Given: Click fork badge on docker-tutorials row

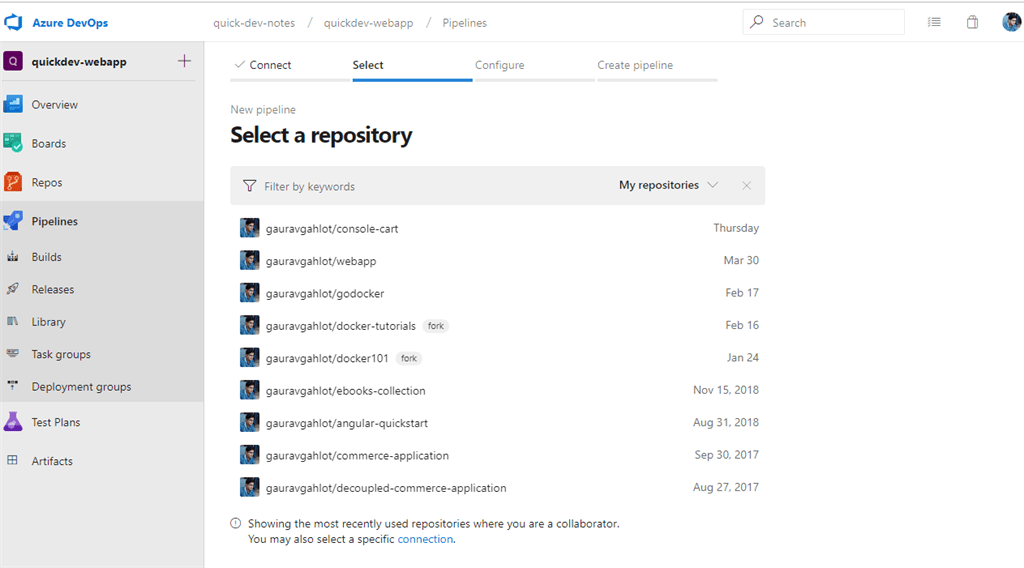Looking at the screenshot, I should [436, 326].
